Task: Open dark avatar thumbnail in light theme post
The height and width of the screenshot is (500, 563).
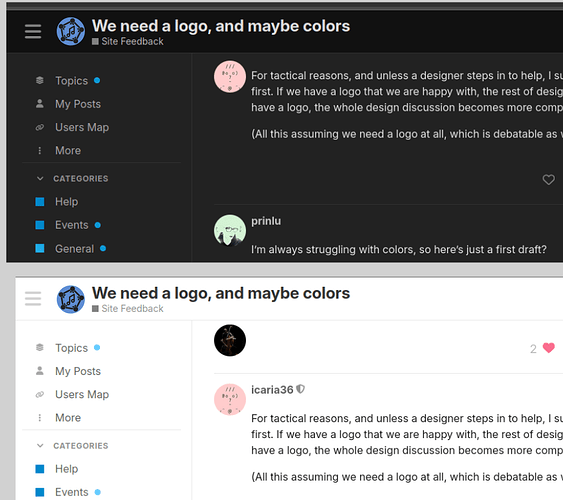Action: tap(230, 340)
